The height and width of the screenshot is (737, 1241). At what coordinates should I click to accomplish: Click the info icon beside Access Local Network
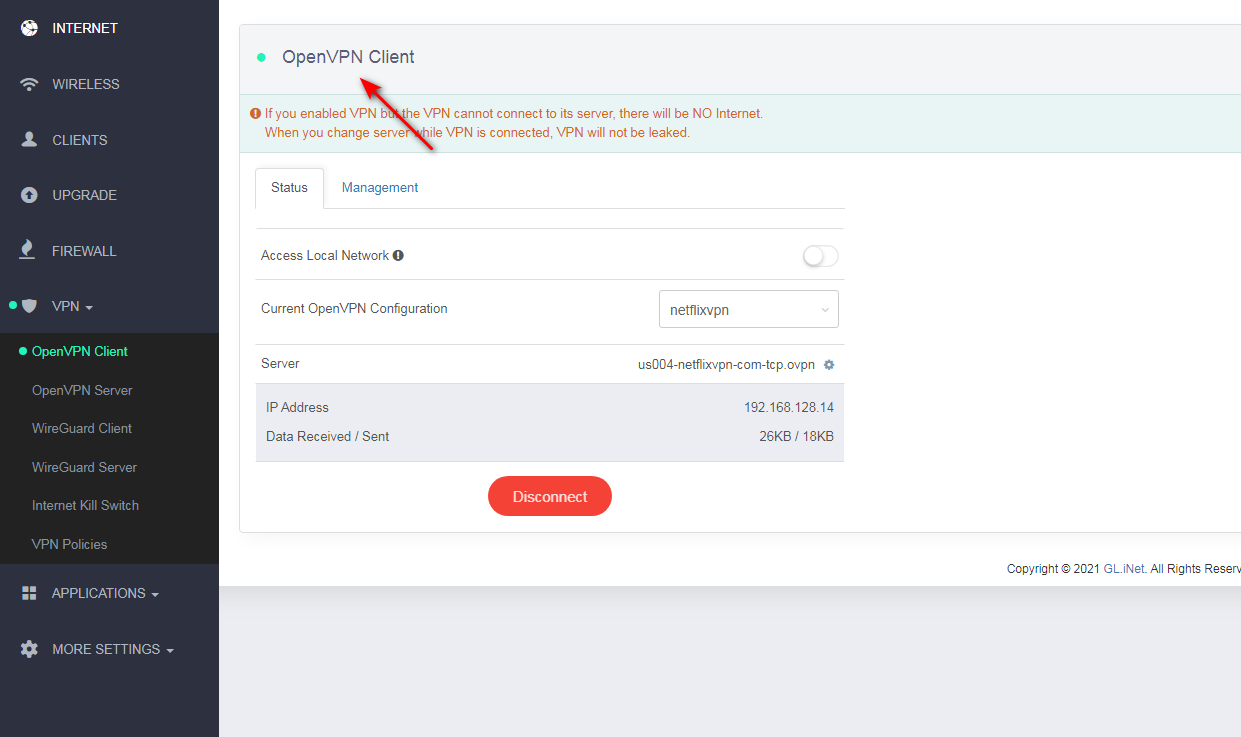tap(398, 256)
